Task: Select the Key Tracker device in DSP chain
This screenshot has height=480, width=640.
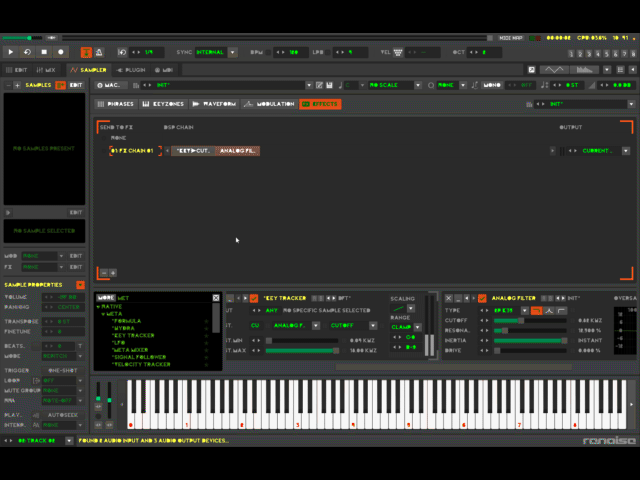Action: [193, 151]
